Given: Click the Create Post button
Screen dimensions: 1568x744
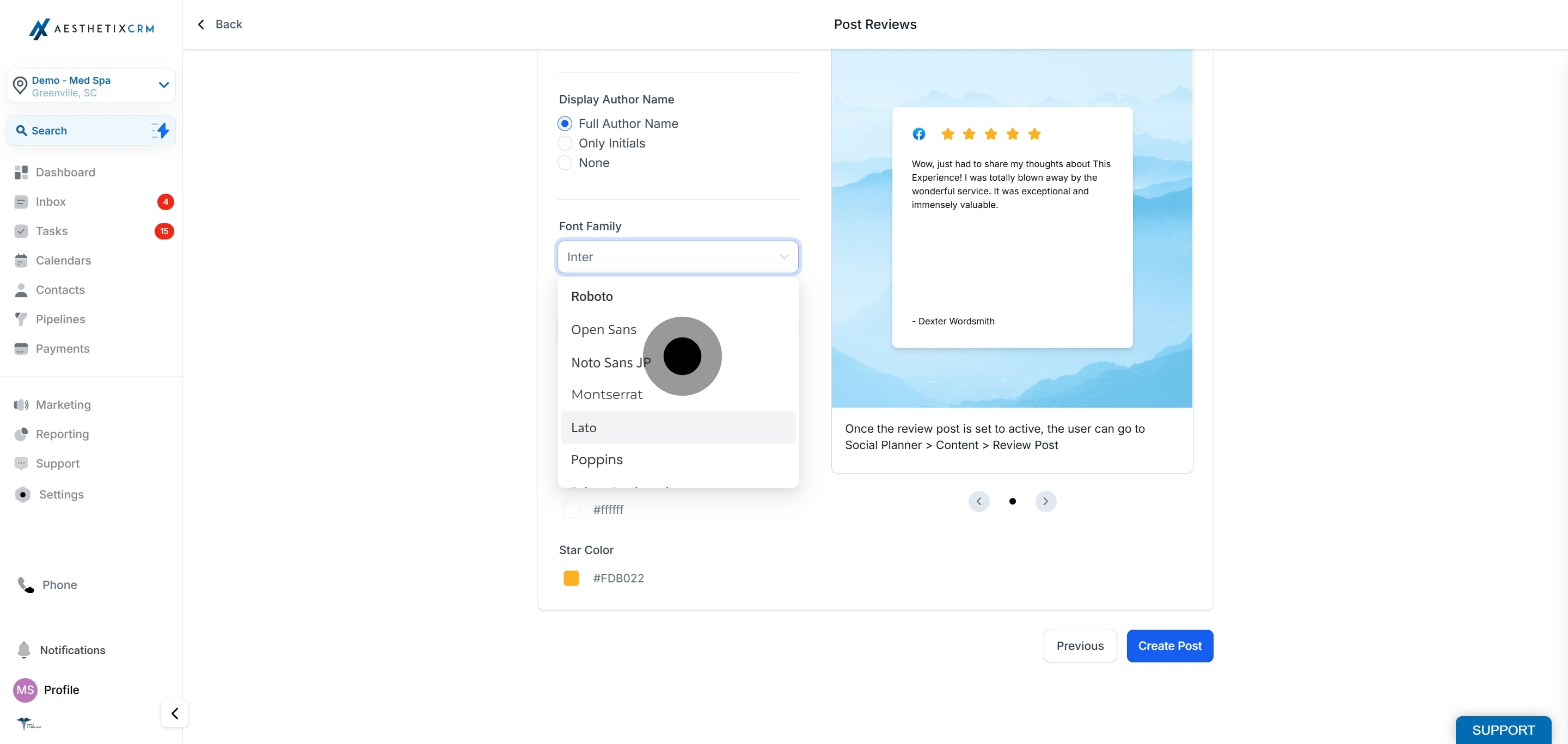Looking at the screenshot, I should 1169,645.
